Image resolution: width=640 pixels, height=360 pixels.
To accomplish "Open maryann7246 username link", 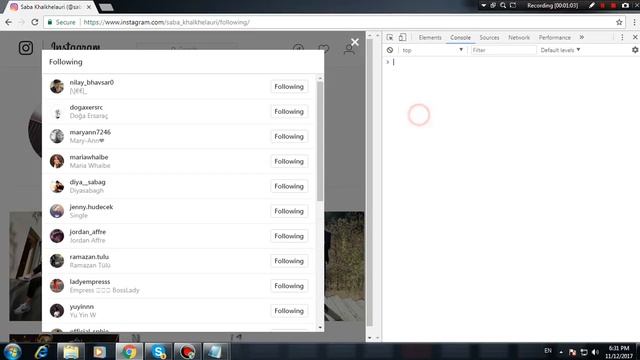I will pyautogui.click(x=90, y=132).
